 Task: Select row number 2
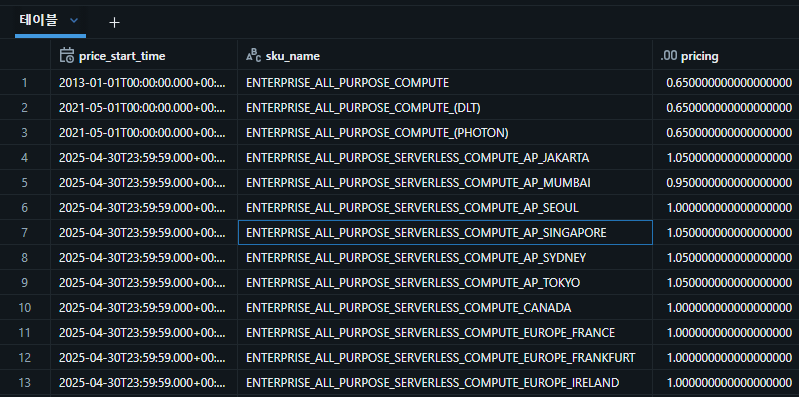point(25,108)
